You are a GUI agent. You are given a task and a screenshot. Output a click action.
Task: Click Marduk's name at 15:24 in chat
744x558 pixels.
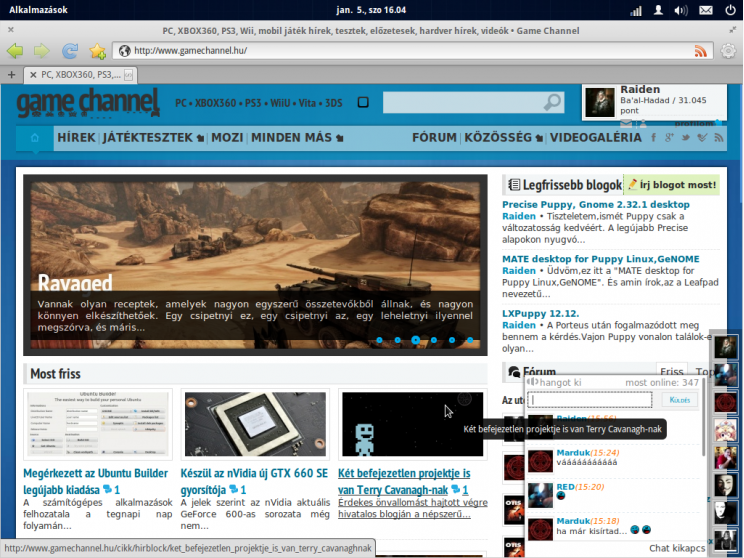click(x=573, y=453)
